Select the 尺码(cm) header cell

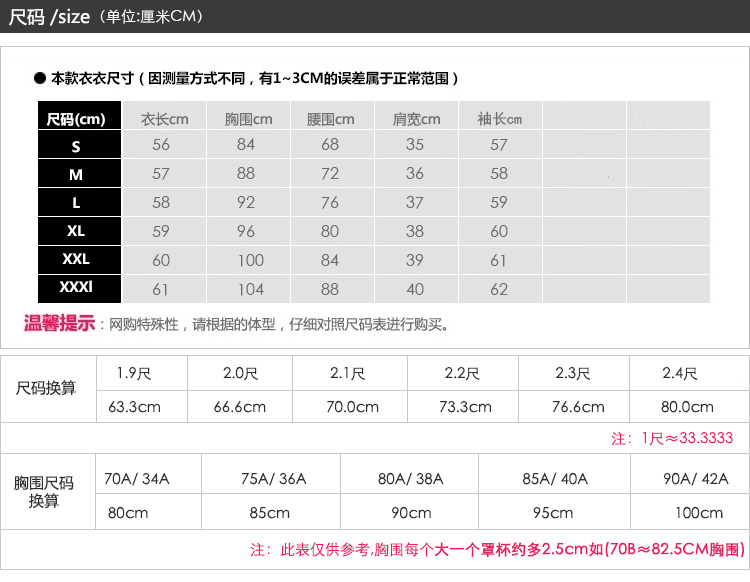[x=79, y=115]
